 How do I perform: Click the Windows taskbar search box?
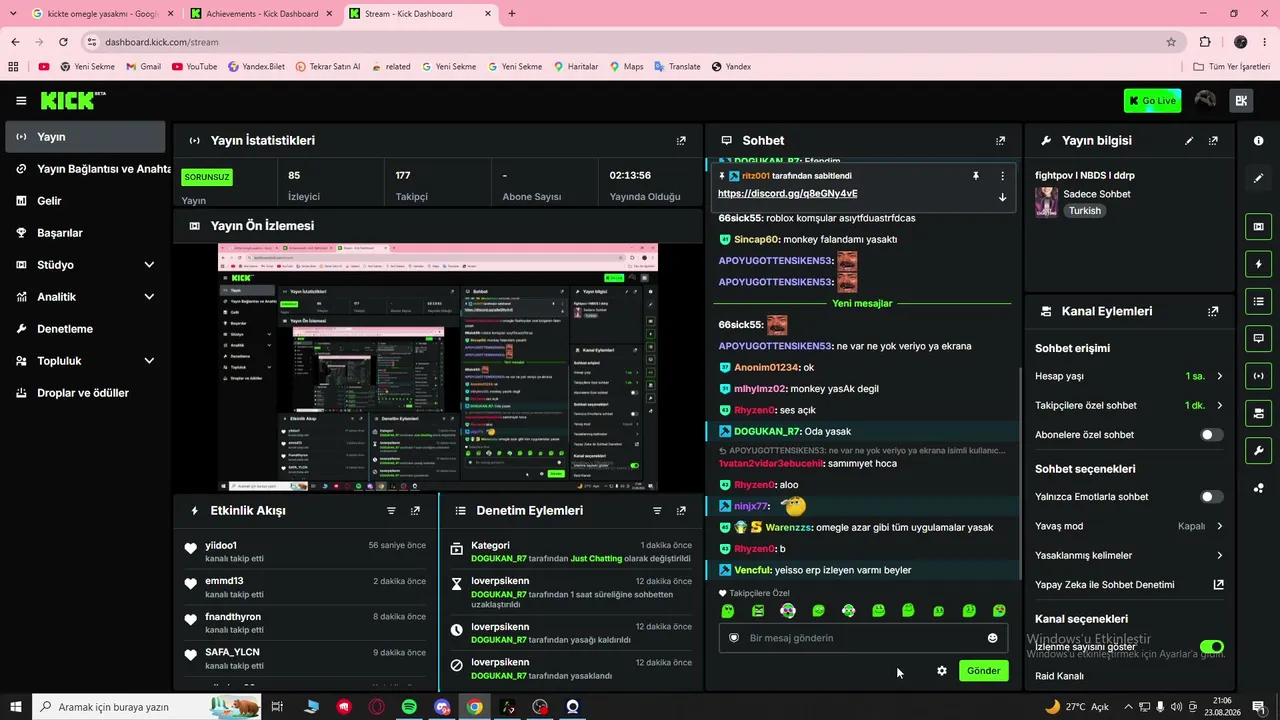(x=148, y=707)
